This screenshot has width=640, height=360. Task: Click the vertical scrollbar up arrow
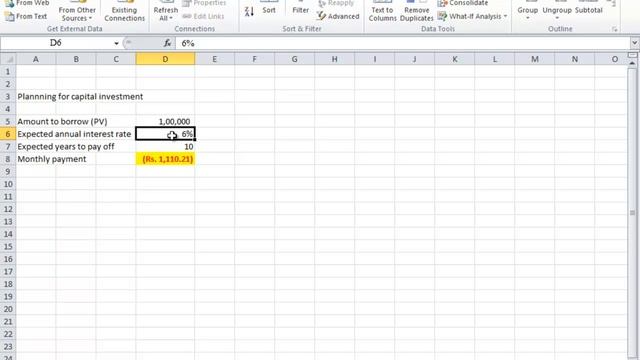click(x=633, y=63)
